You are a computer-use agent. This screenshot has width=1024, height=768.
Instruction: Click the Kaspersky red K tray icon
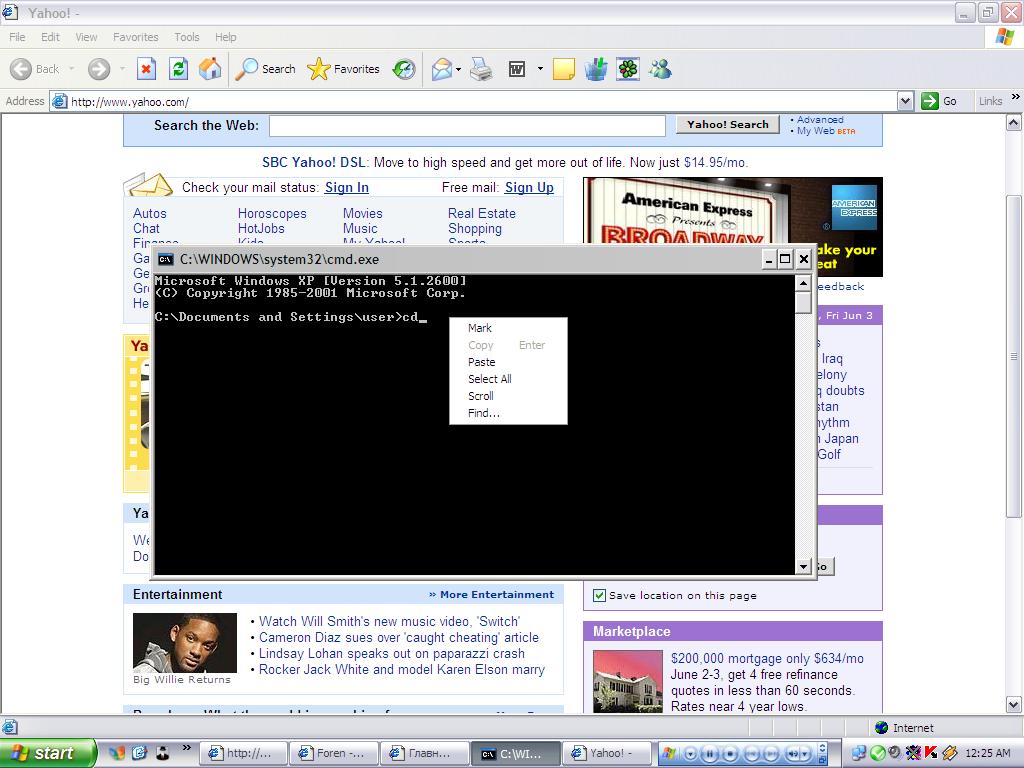[931, 752]
